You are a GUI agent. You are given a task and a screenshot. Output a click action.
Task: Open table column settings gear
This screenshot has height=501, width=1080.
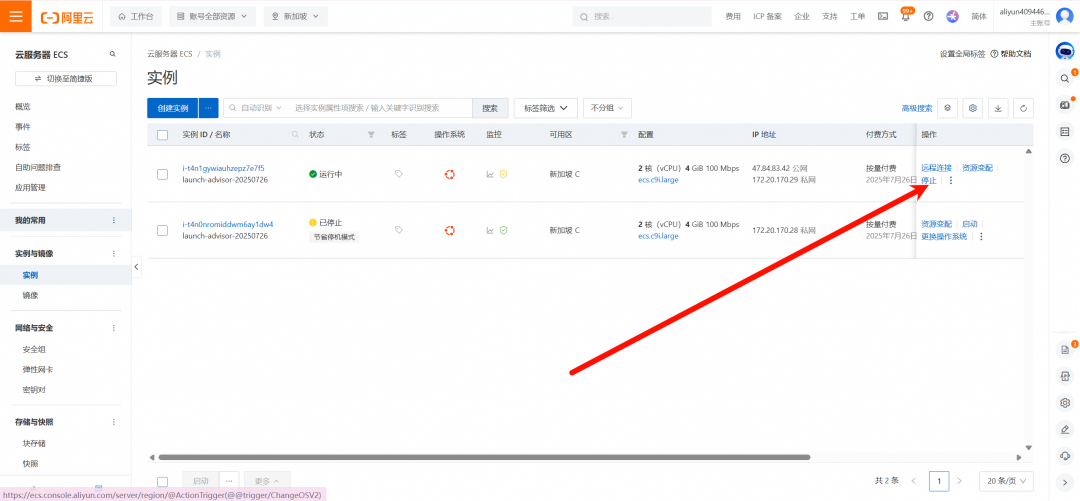click(x=973, y=108)
